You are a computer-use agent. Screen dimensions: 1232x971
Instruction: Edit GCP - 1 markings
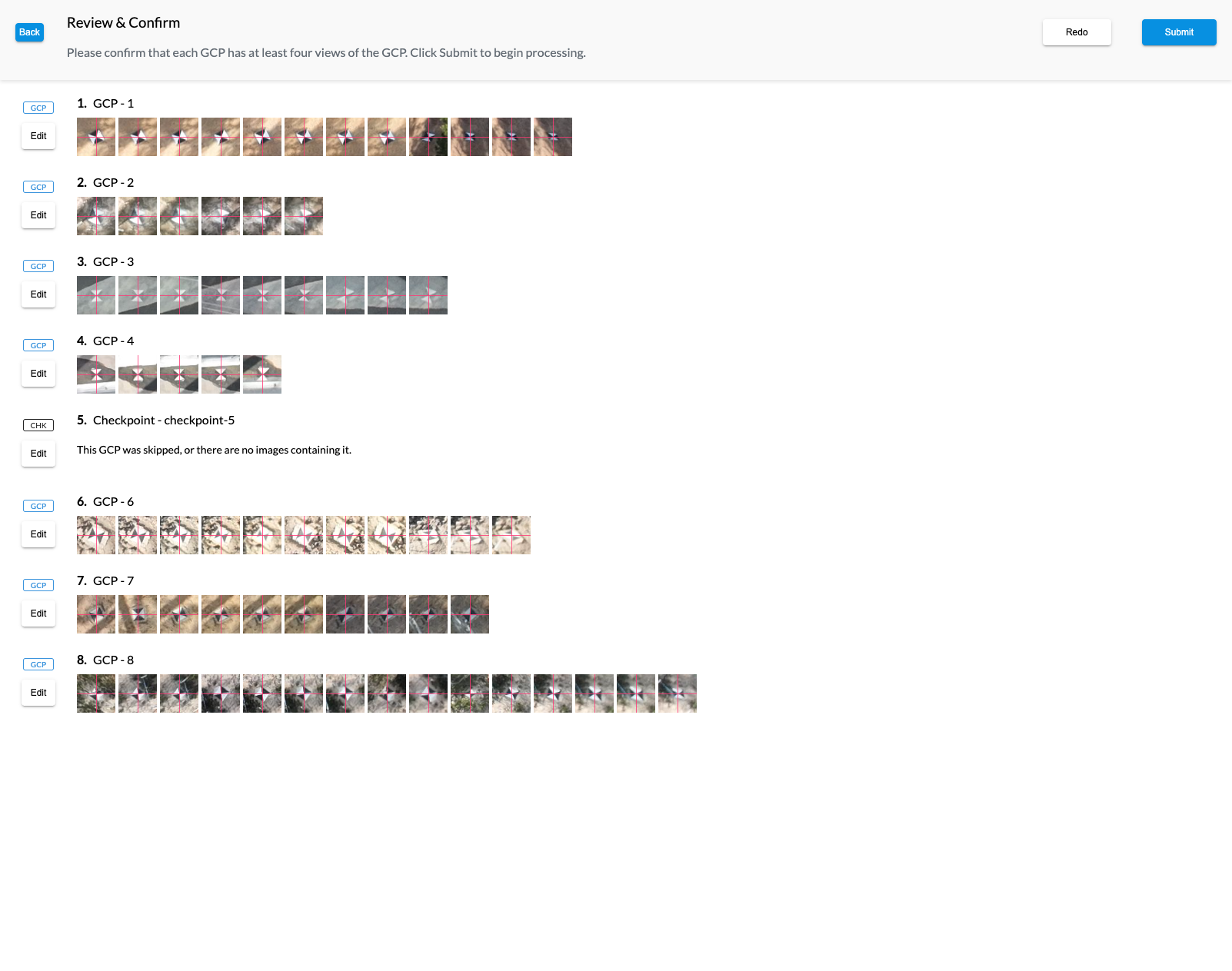pyautogui.click(x=38, y=136)
